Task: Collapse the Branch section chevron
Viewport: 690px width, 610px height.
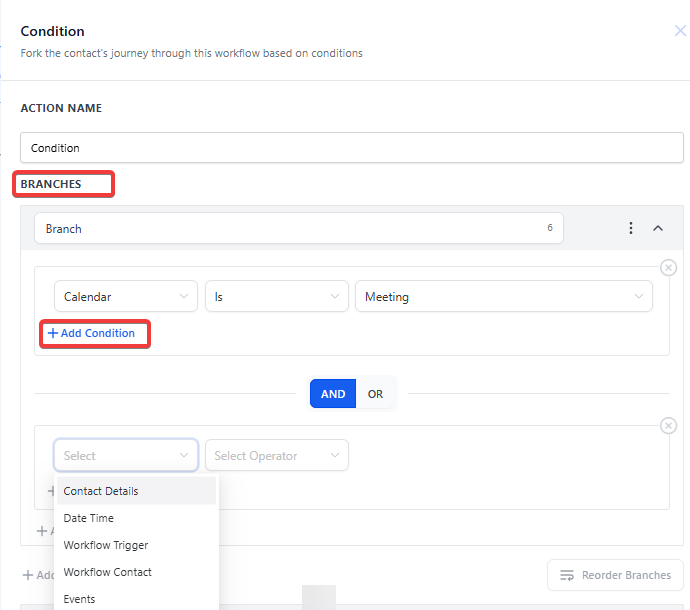Action: [x=658, y=228]
